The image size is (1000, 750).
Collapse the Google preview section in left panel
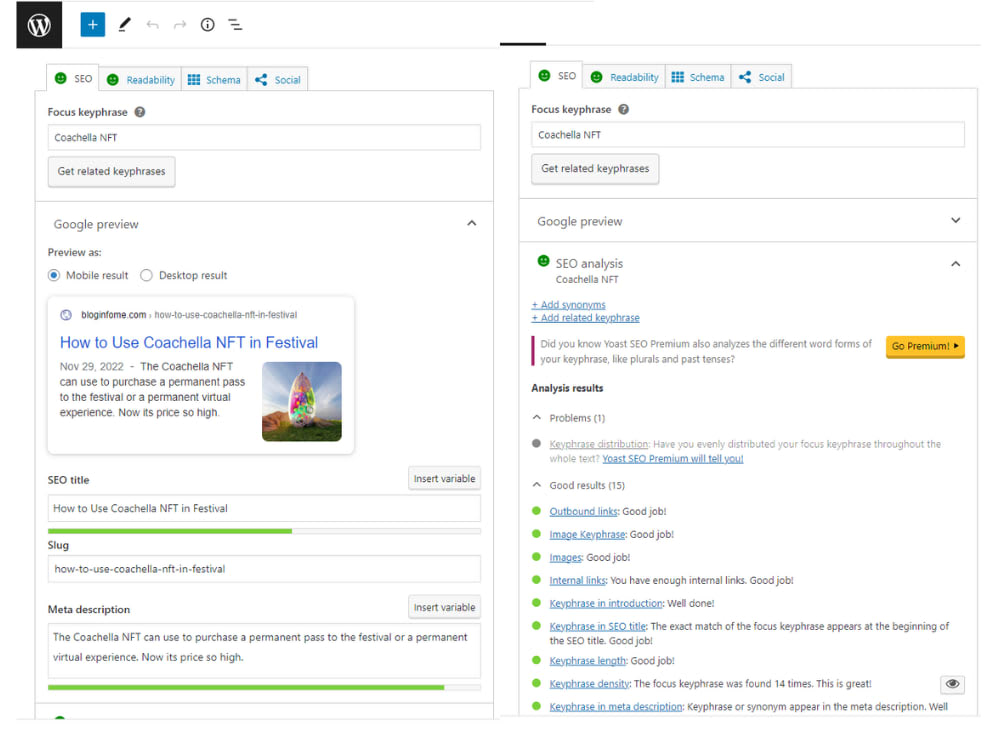471,223
